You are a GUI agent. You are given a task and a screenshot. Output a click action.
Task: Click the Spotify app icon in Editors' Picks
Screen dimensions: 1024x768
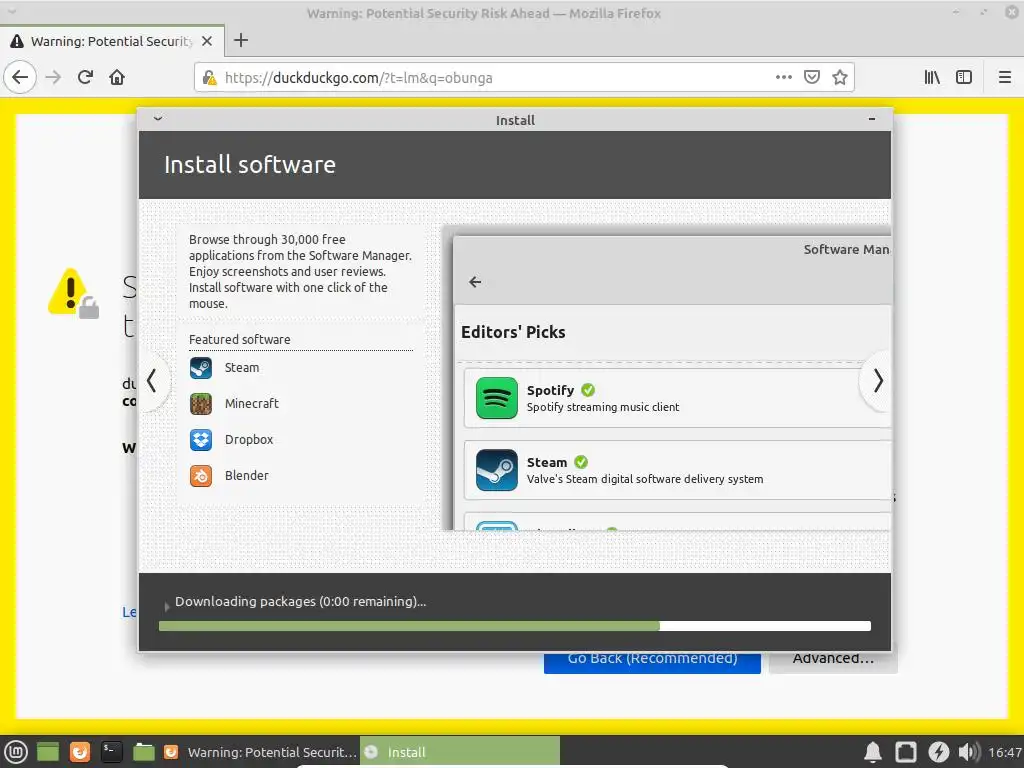tap(497, 398)
